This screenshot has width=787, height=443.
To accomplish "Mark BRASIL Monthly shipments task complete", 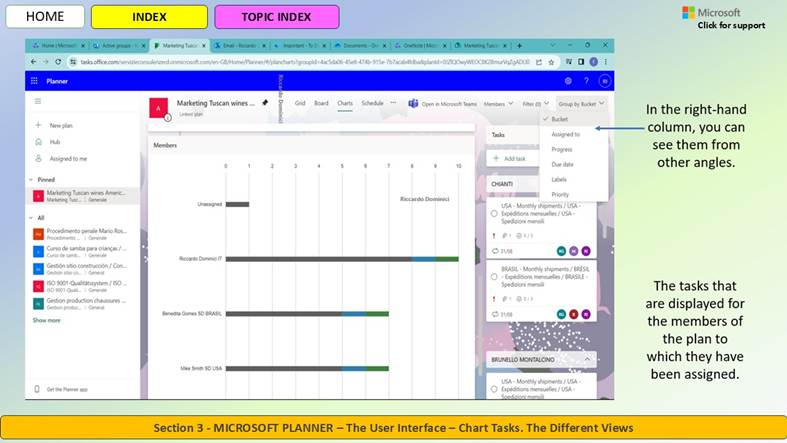I will [x=494, y=277].
